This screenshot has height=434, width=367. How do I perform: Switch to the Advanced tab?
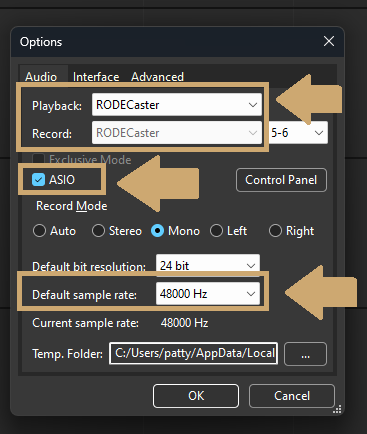click(x=157, y=77)
